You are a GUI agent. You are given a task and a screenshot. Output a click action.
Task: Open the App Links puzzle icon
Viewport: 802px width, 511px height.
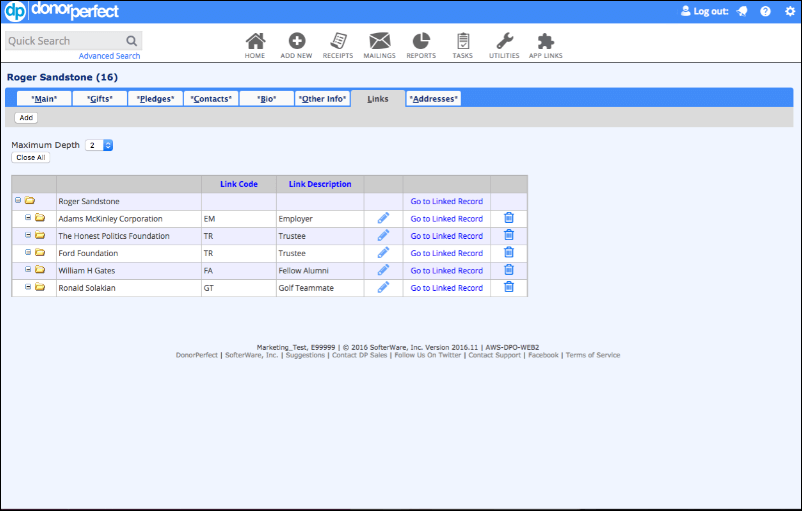(546, 41)
